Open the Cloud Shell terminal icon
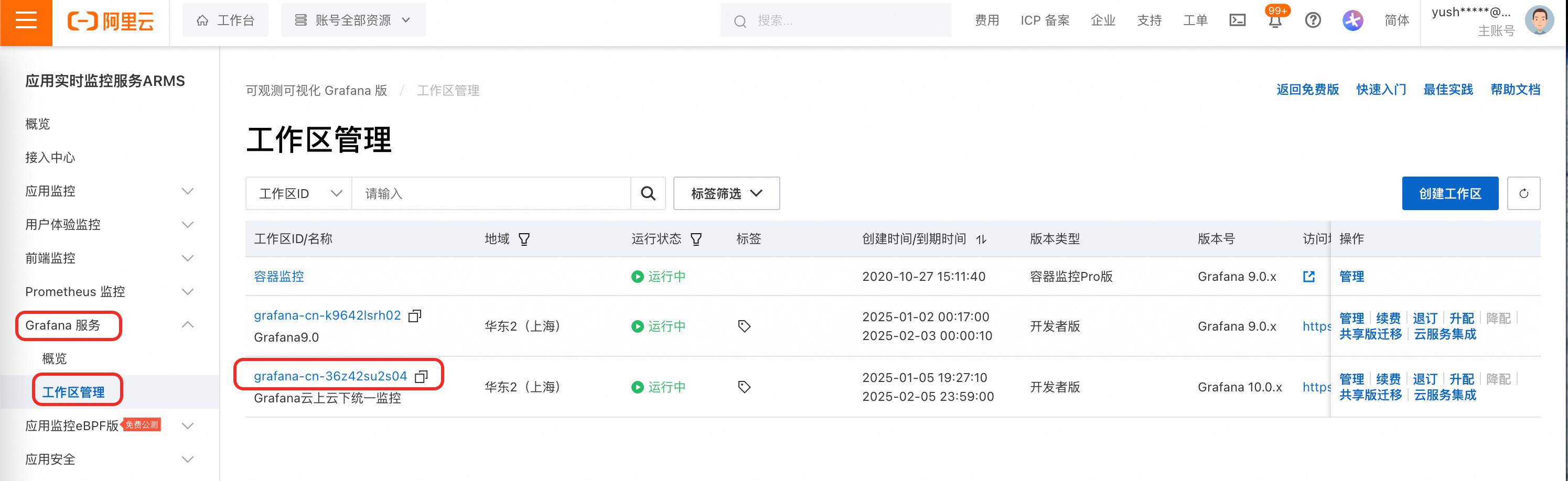Screen dimensions: 1568x481 1238,20
